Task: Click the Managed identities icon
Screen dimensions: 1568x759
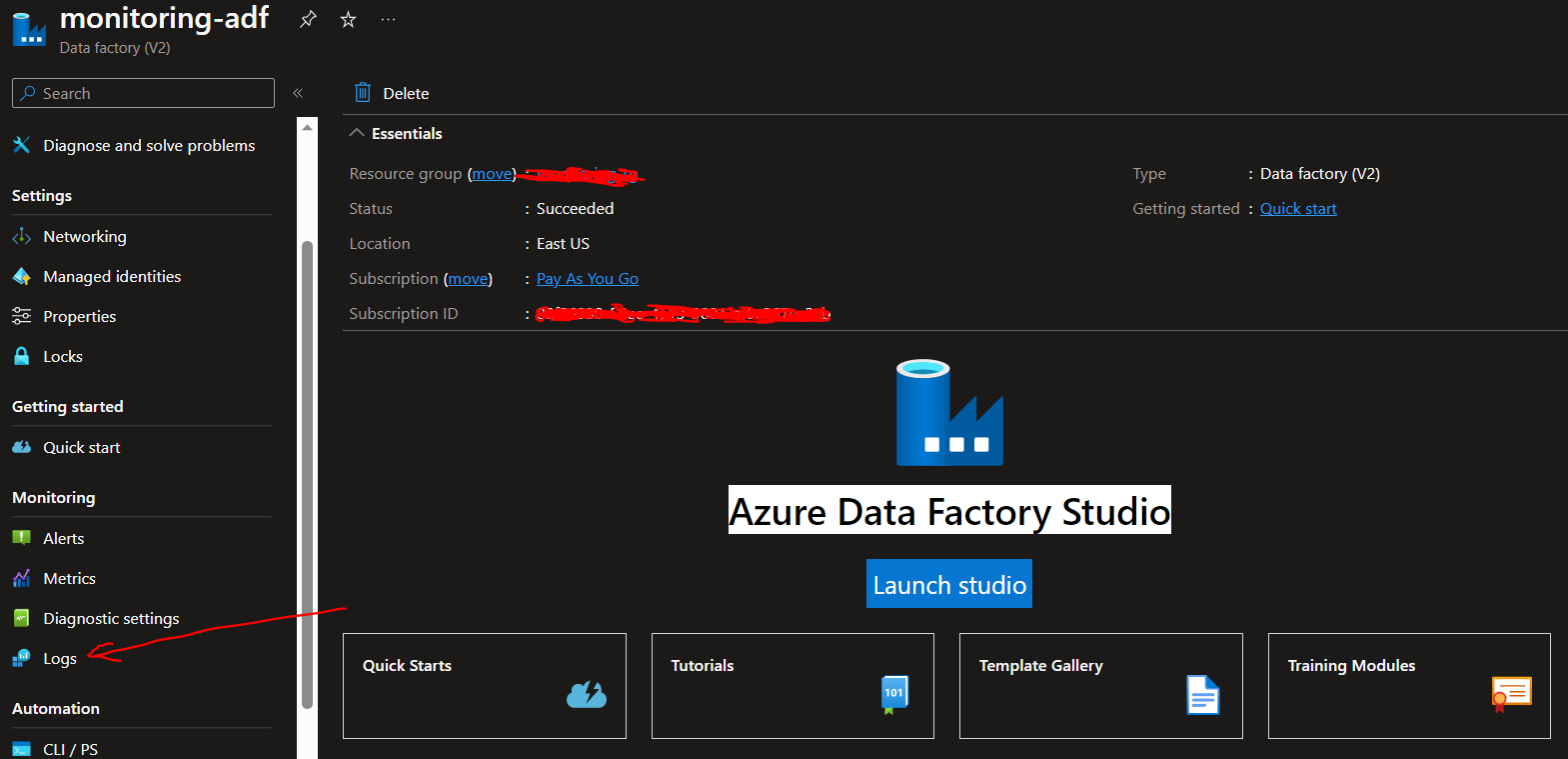Action: tap(21, 276)
